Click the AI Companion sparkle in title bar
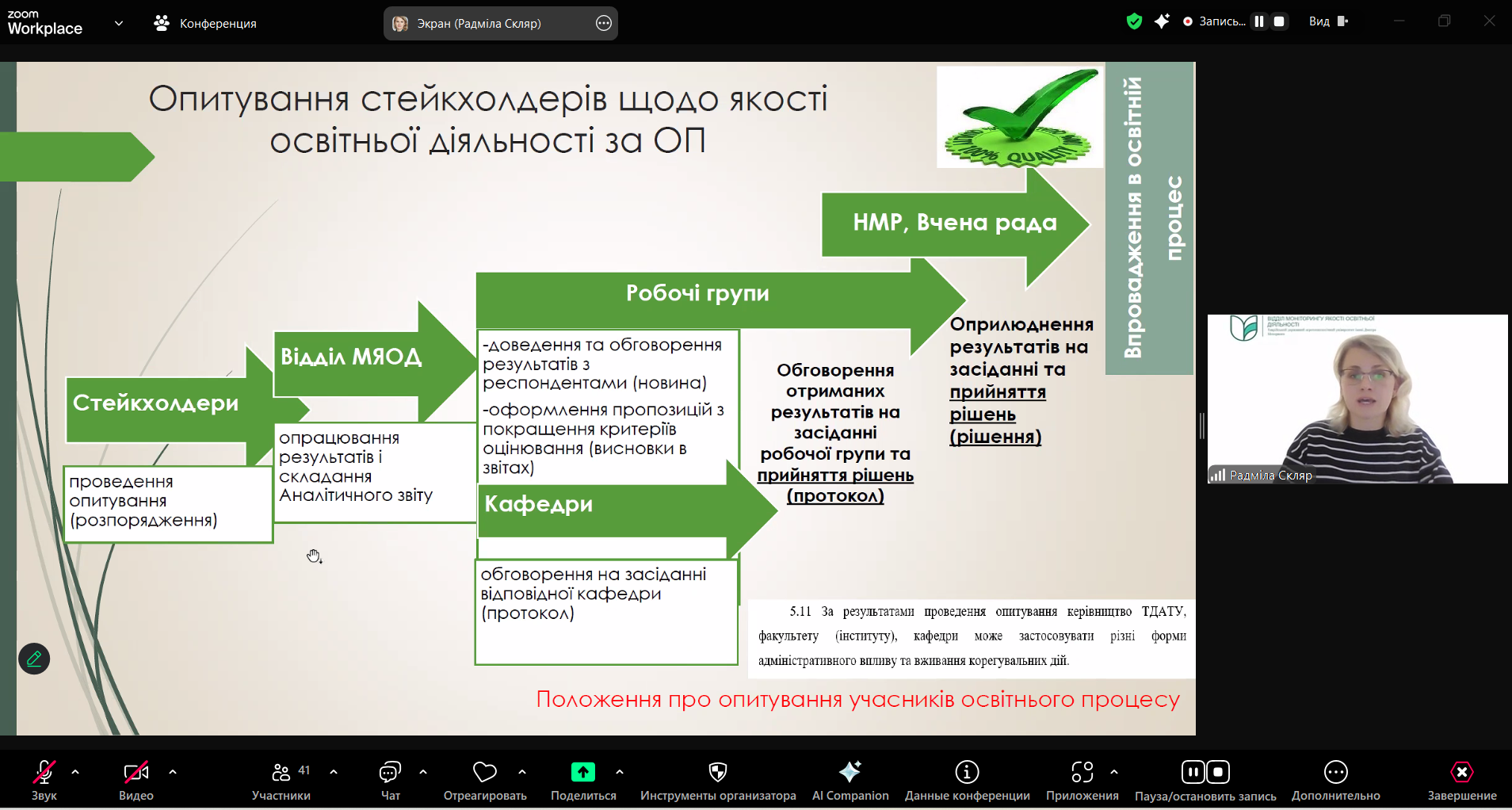This screenshot has width=1512, height=810. tap(1162, 21)
